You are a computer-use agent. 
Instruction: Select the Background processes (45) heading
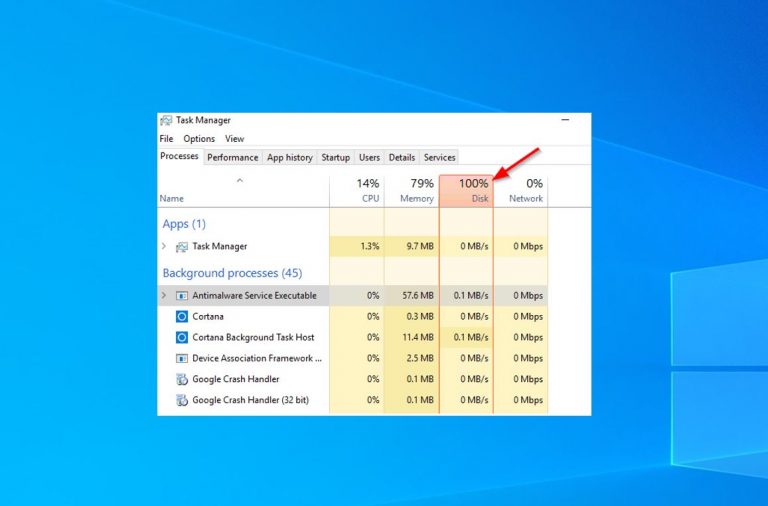point(232,273)
